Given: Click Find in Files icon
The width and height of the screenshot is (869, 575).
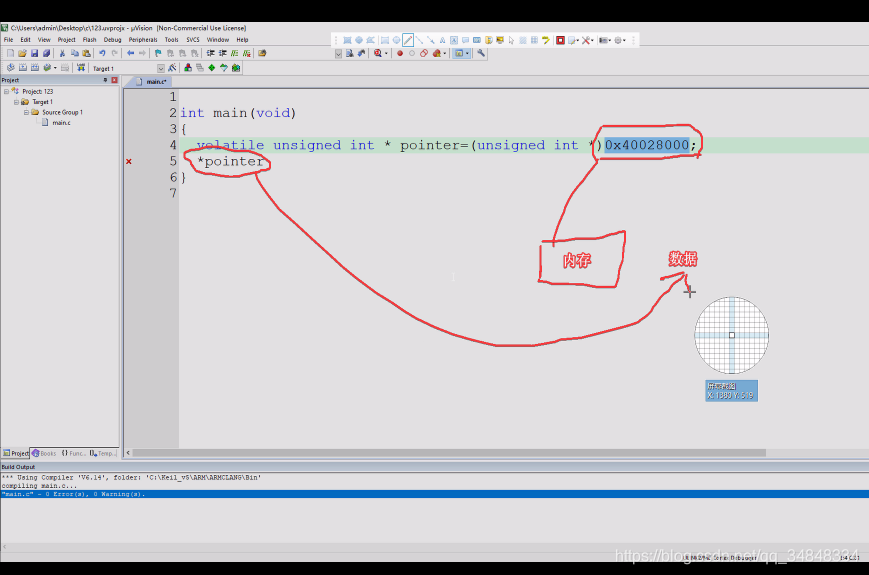Looking at the screenshot, I should [x=263, y=53].
